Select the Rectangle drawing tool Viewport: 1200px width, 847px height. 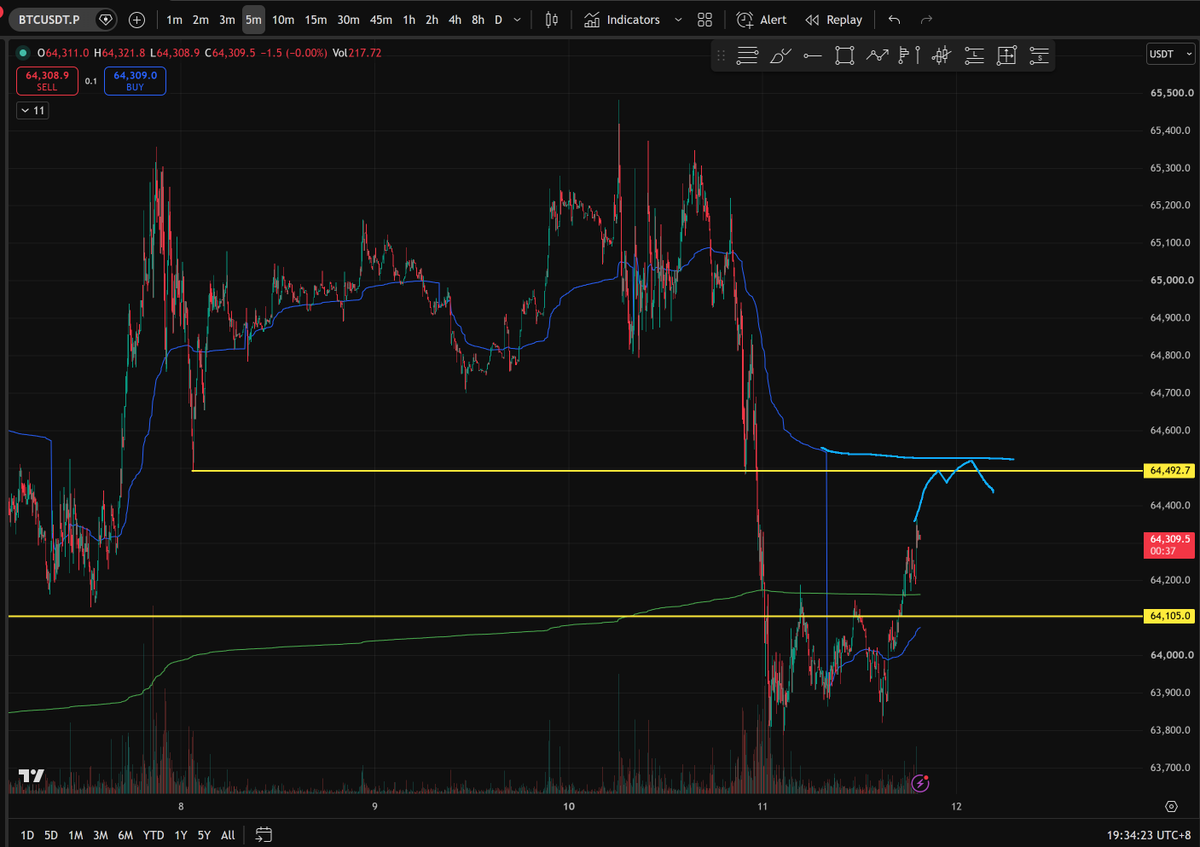point(844,56)
